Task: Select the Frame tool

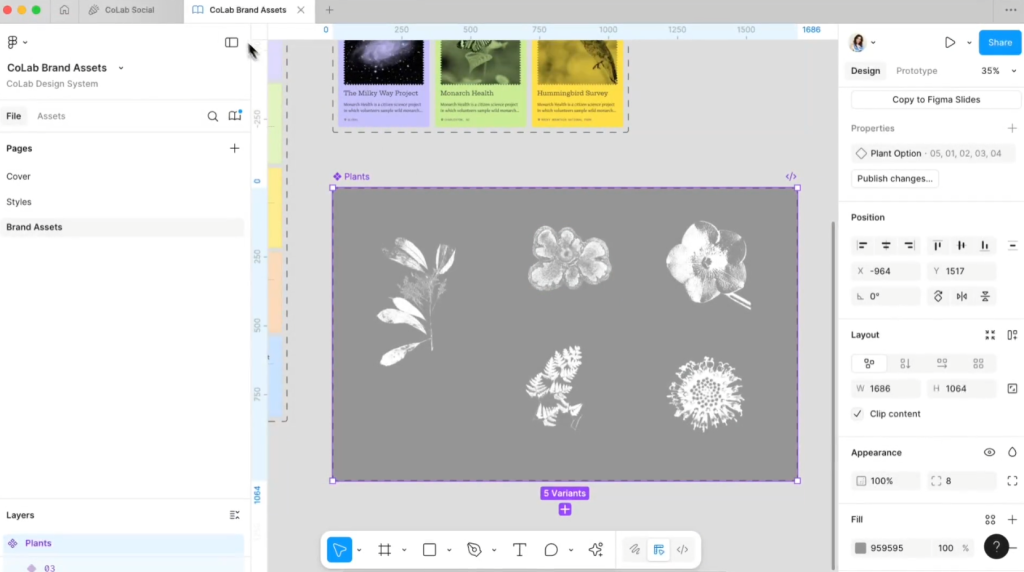Action: pyautogui.click(x=384, y=550)
